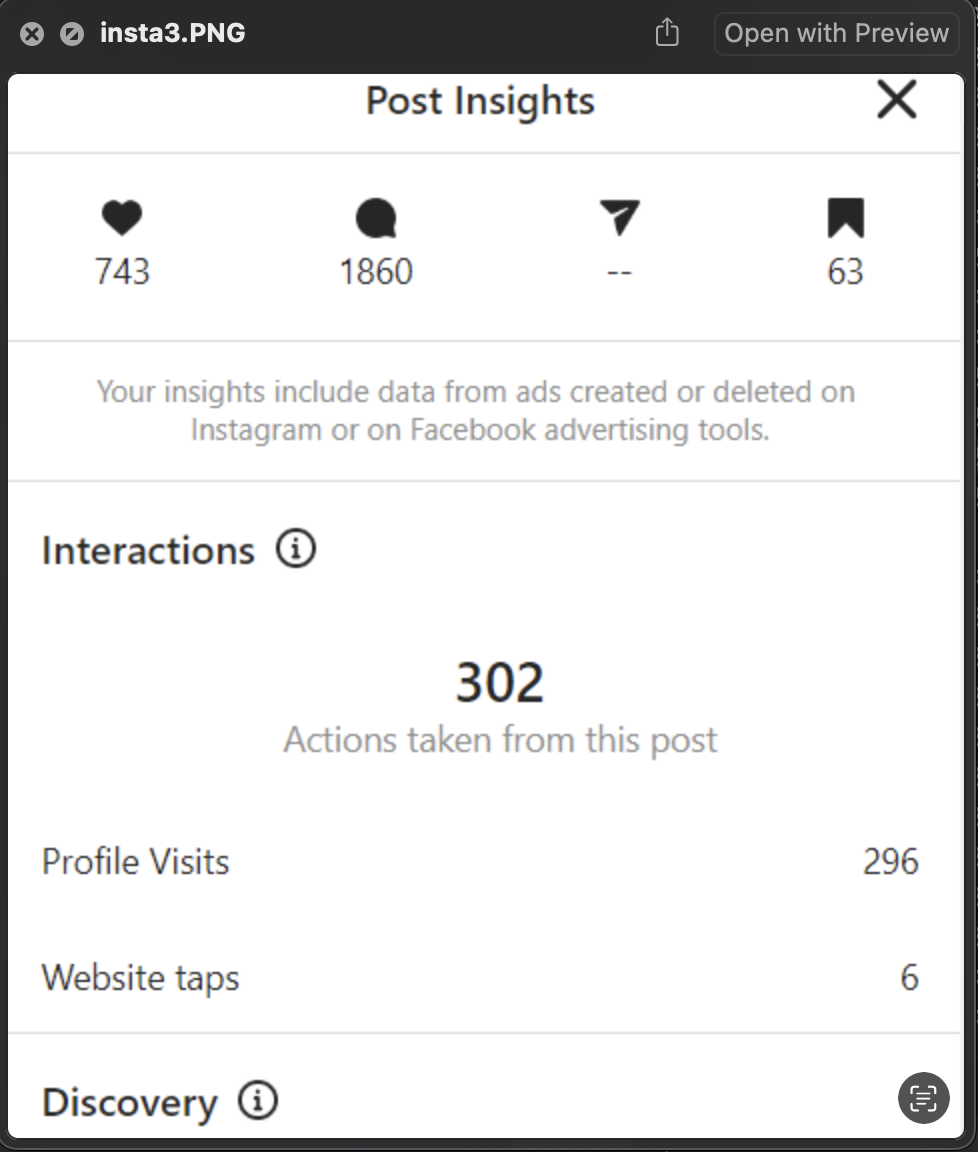978x1152 pixels.
Task: Click the bookmark saves icon
Action: pos(845,217)
